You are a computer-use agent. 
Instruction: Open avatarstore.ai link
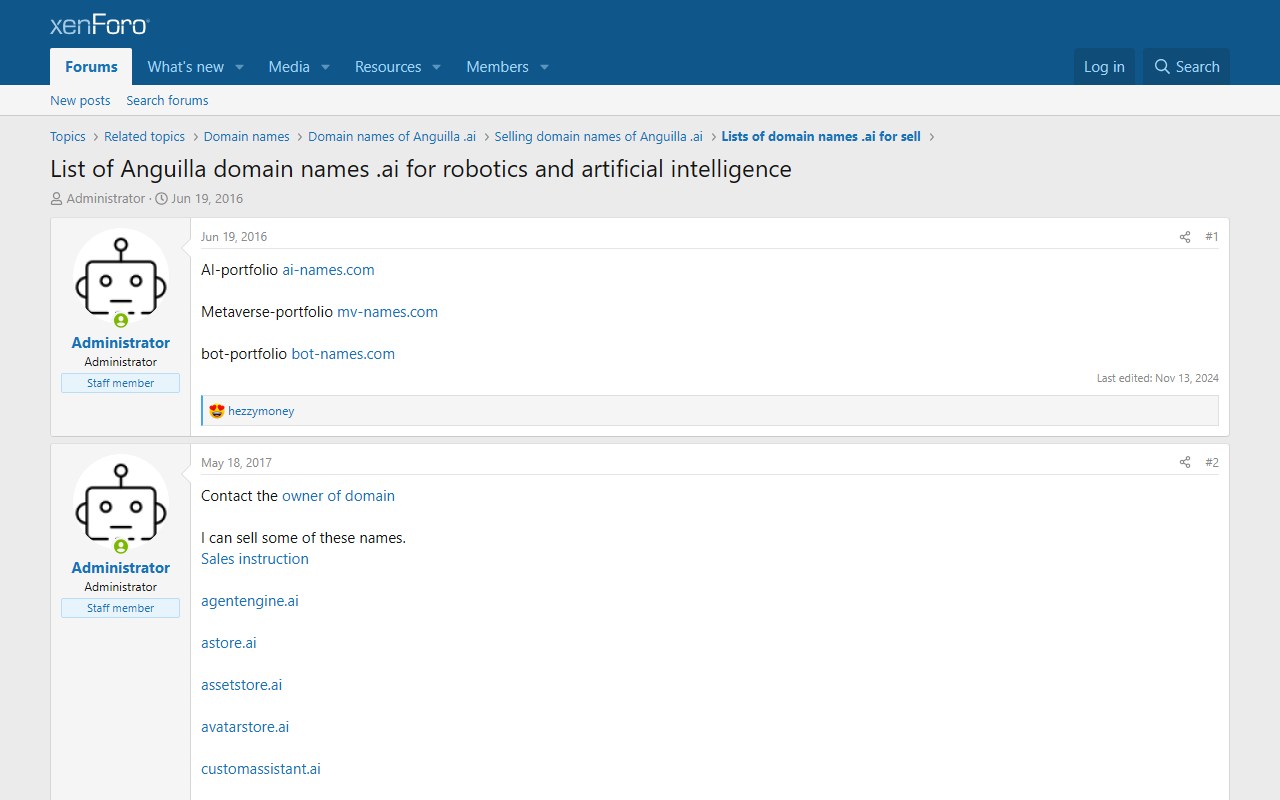pyautogui.click(x=245, y=727)
